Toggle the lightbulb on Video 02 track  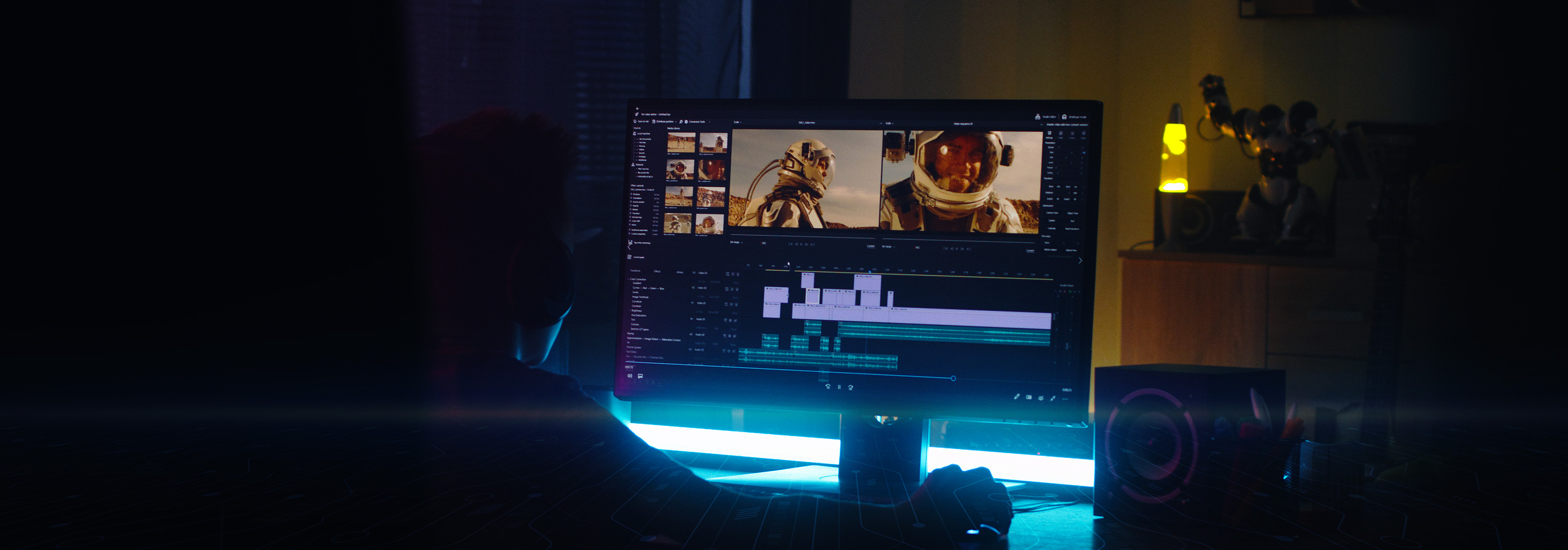coord(737,289)
